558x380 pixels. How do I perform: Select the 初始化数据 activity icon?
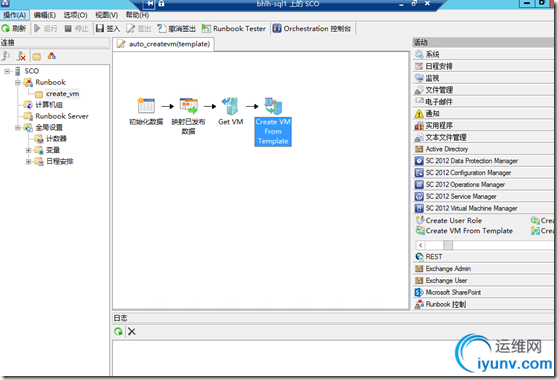pyautogui.click(x=146, y=106)
